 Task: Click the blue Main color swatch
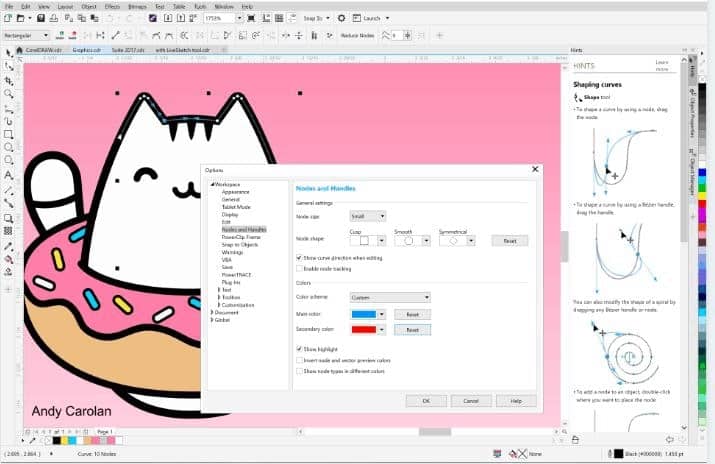click(364, 314)
